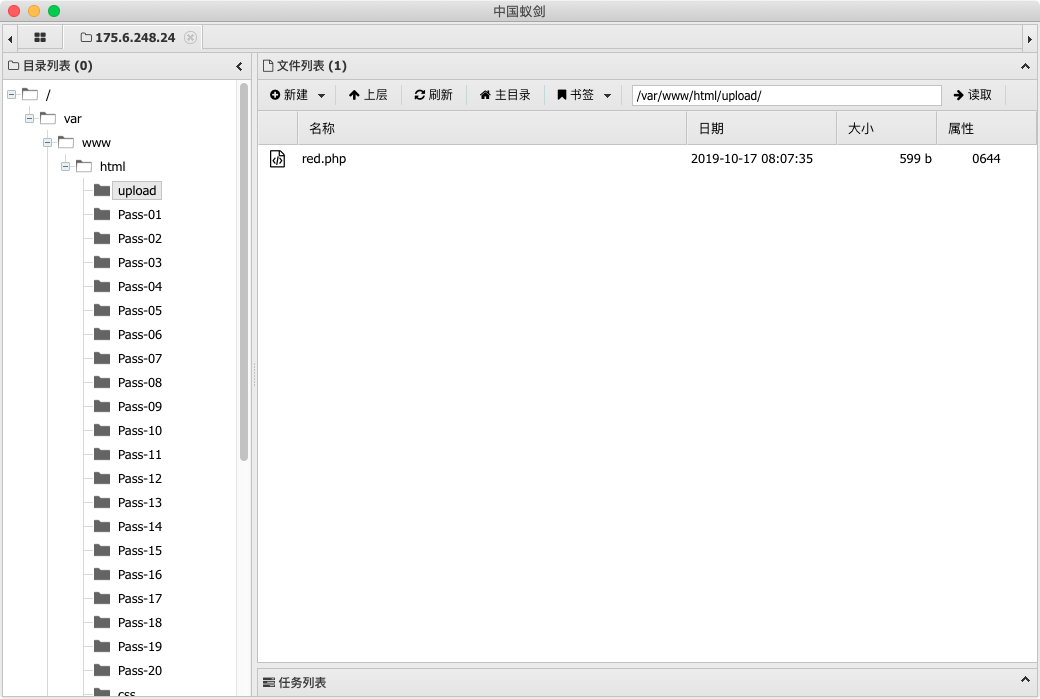Open the Pass-02 folder
This screenshot has height=699, width=1040.
pyautogui.click(x=128, y=238)
